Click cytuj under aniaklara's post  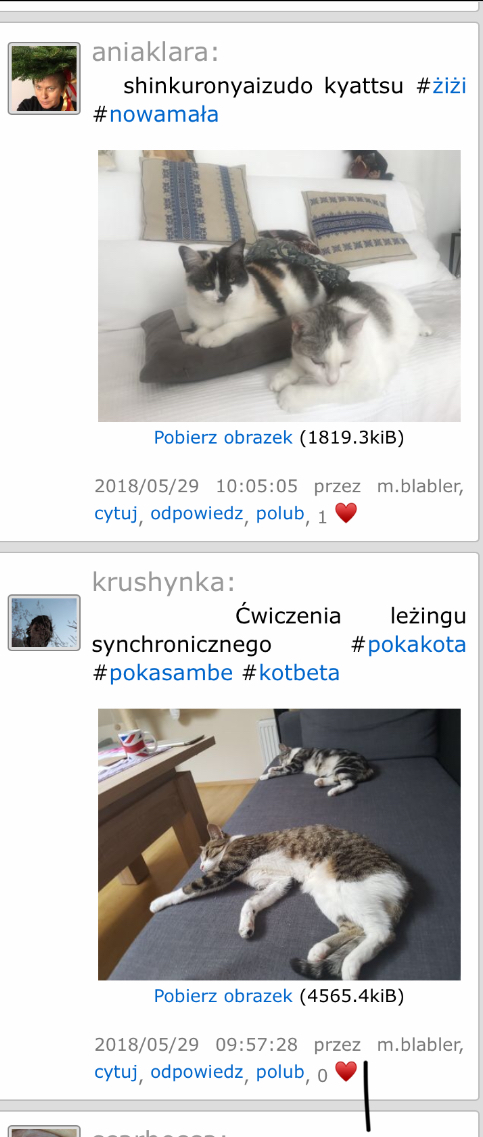(x=116, y=513)
